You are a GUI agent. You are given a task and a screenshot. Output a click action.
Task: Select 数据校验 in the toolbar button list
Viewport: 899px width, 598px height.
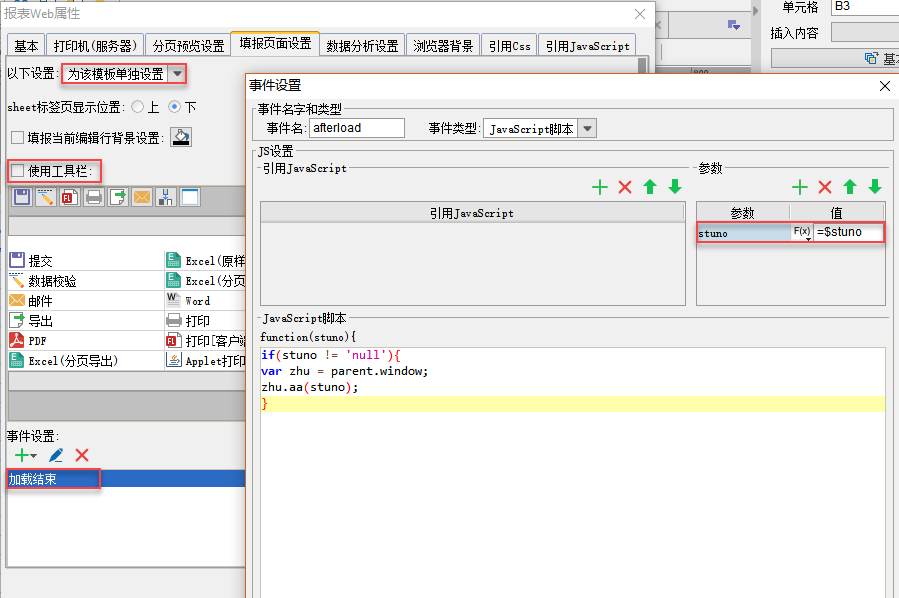[86, 280]
